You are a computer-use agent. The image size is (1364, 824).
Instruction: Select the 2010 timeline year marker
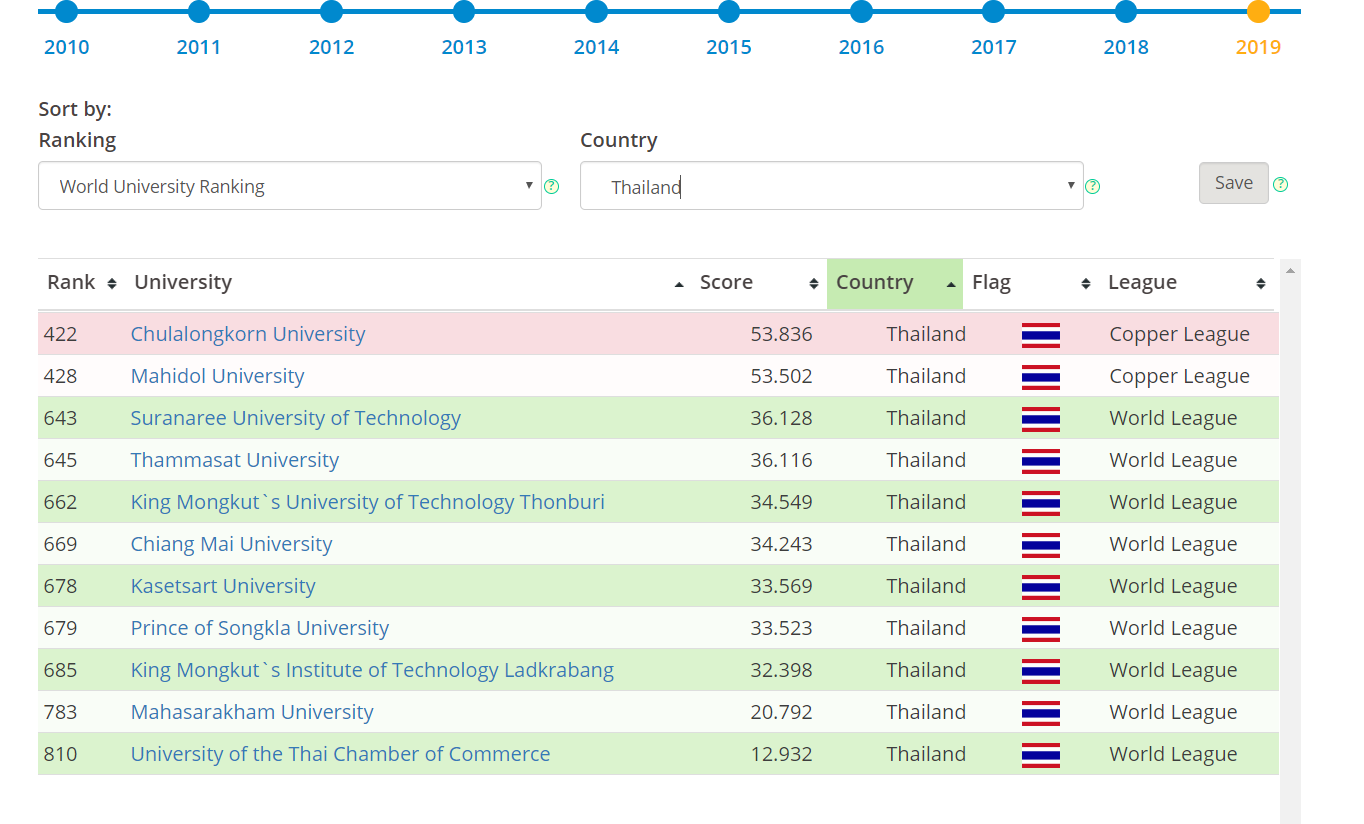66,12
